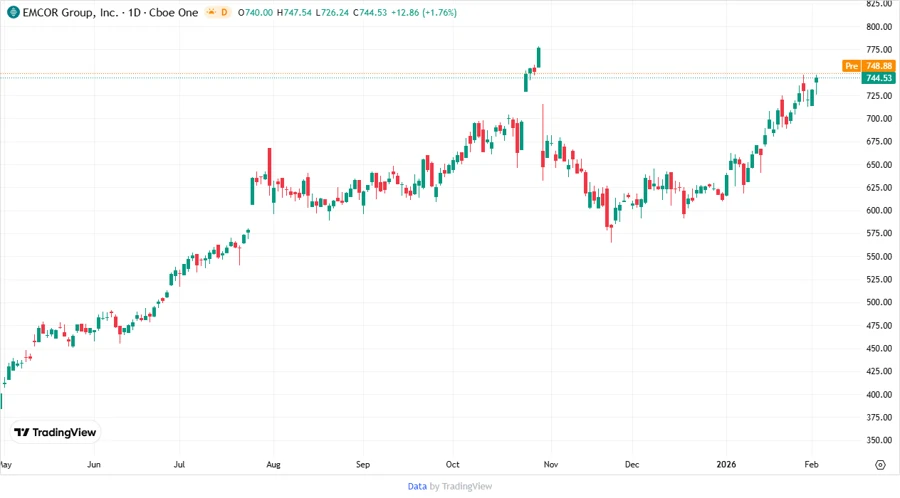
Task: Click the Sep label on time axis
Action: click(363, 464)
